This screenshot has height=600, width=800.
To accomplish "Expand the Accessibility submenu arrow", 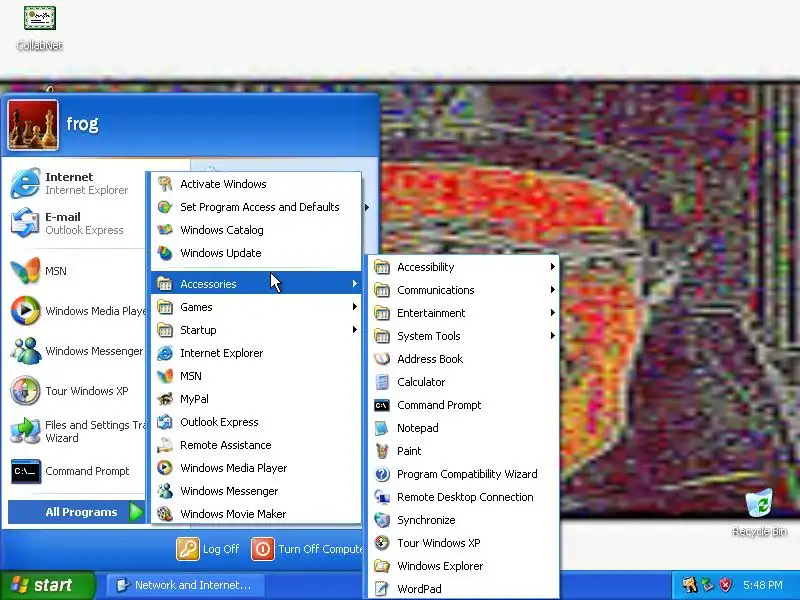I will coord(553,266).
